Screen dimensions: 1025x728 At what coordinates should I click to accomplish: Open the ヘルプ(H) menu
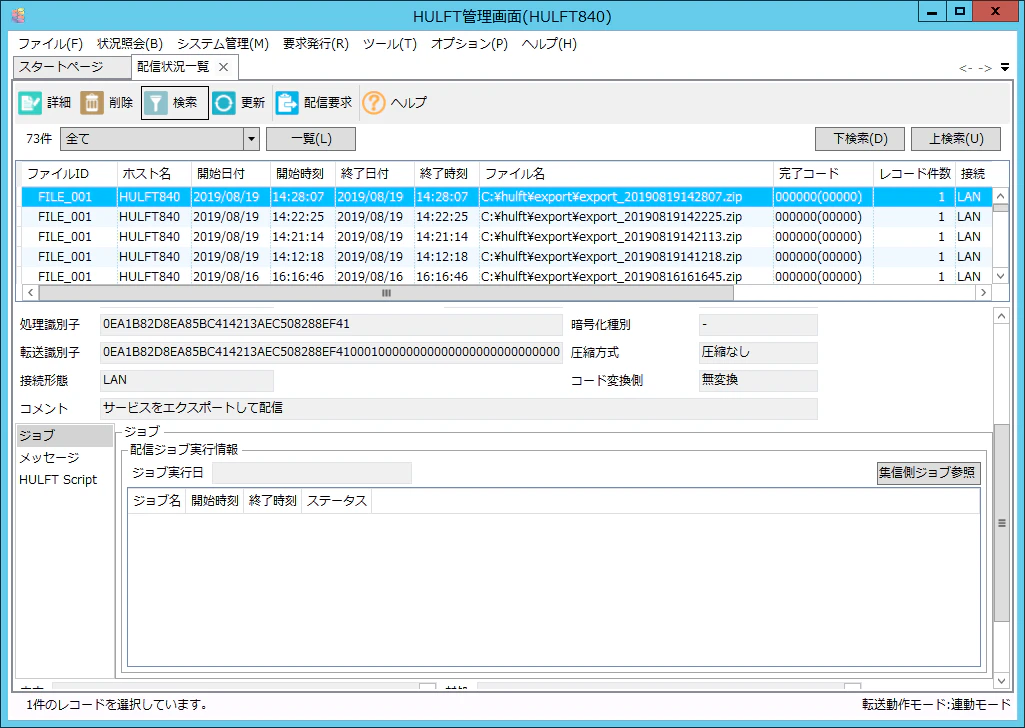click(549, 44)
